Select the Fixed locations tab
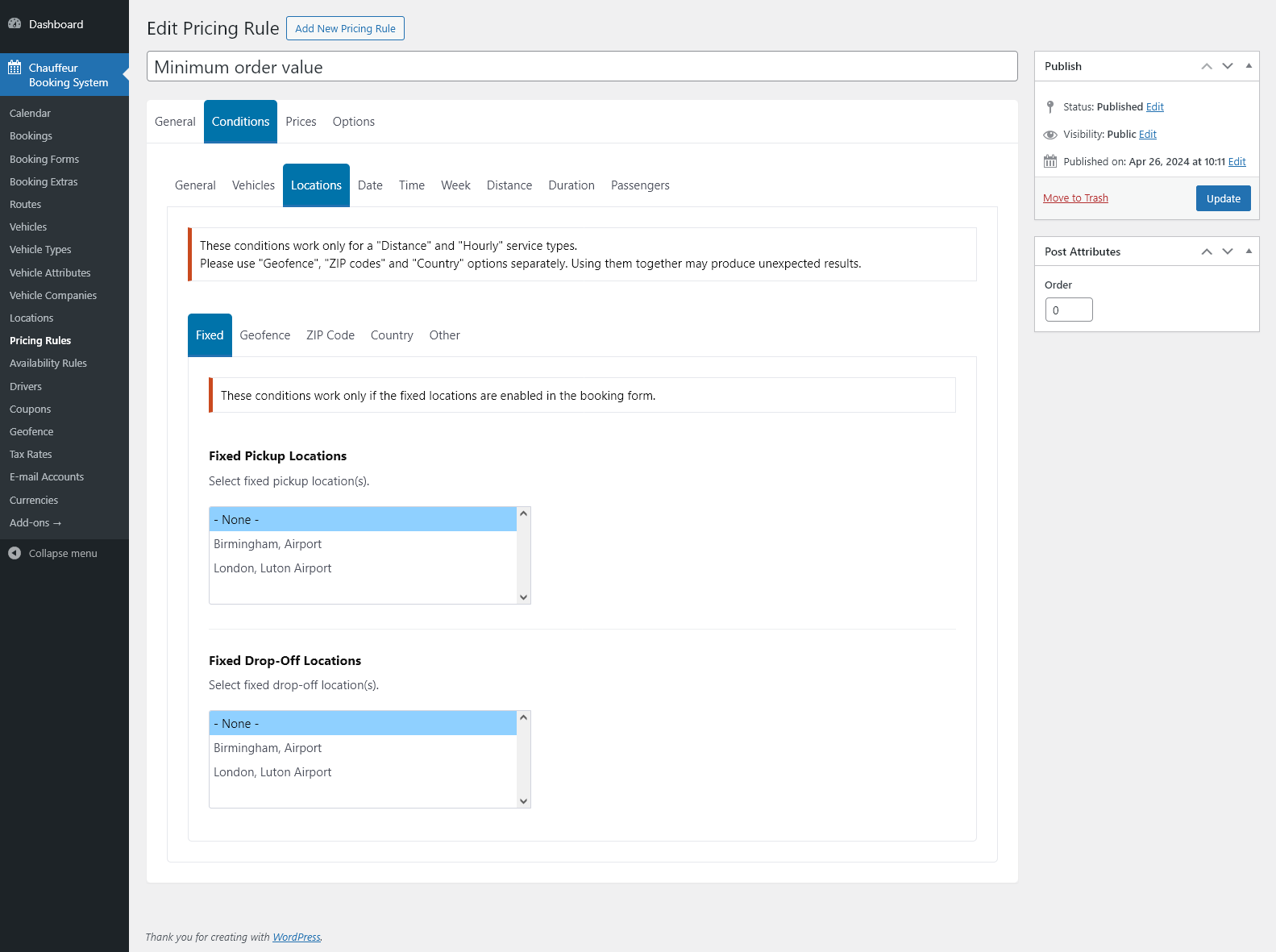1276x952 pixels. (210, 335)
